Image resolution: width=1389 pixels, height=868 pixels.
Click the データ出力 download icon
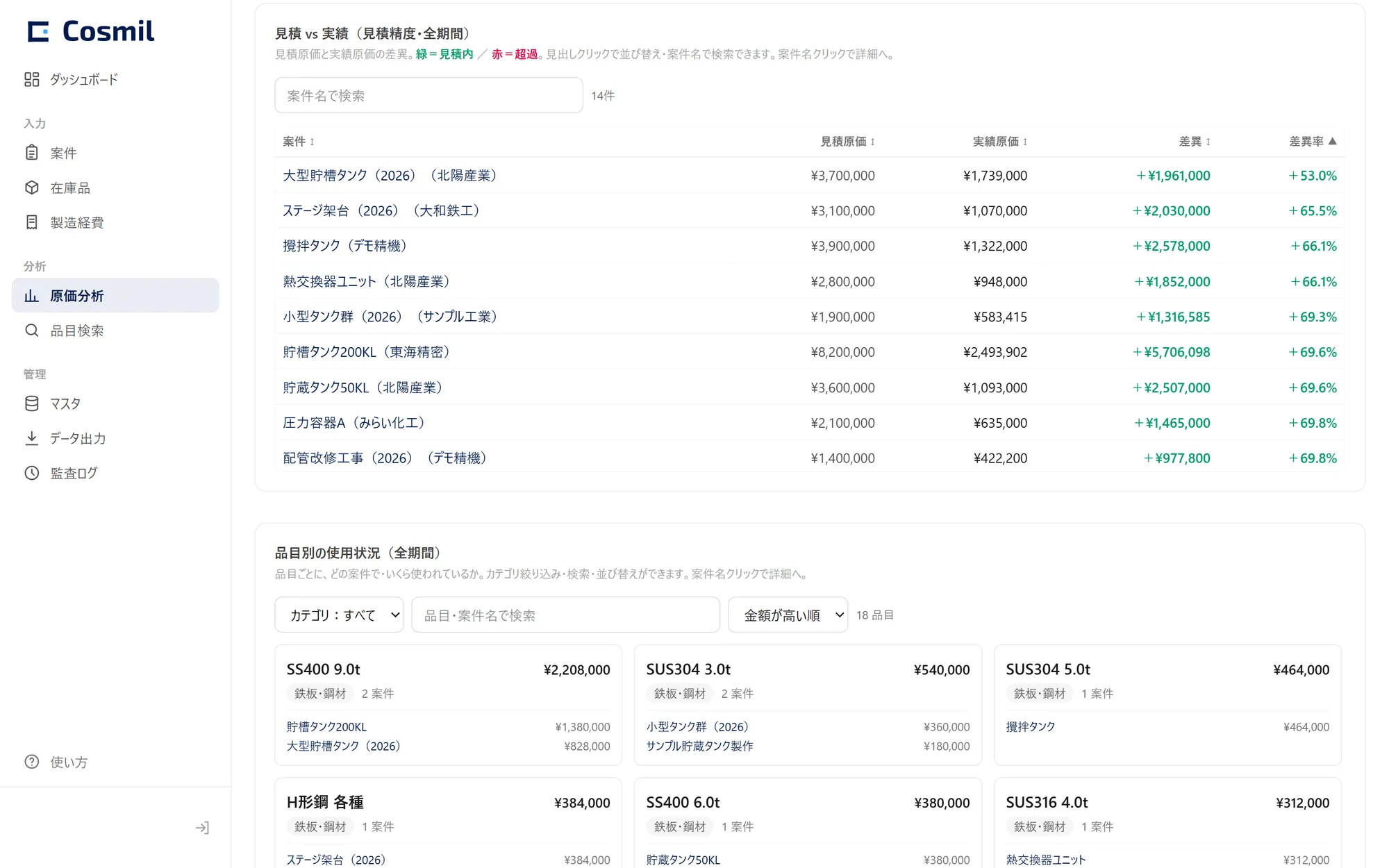tap(32, 438)
